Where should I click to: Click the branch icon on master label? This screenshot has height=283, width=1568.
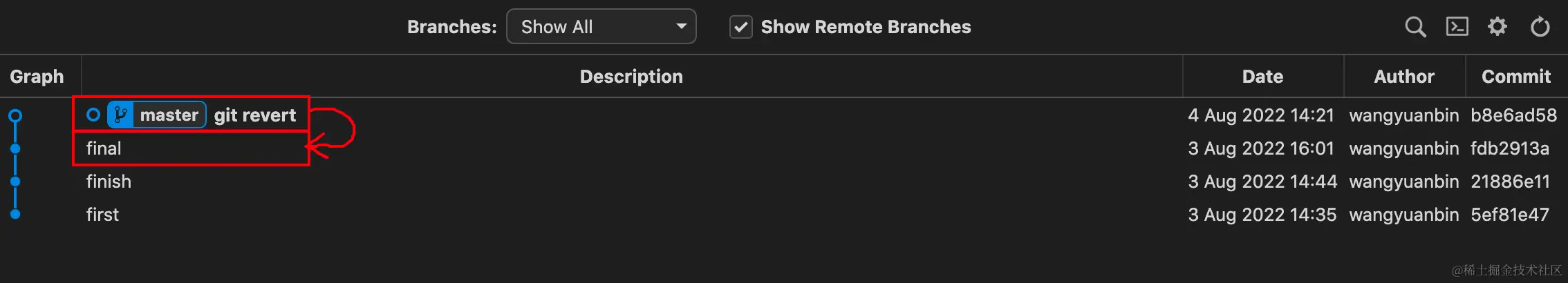click(x=121, y=115)
